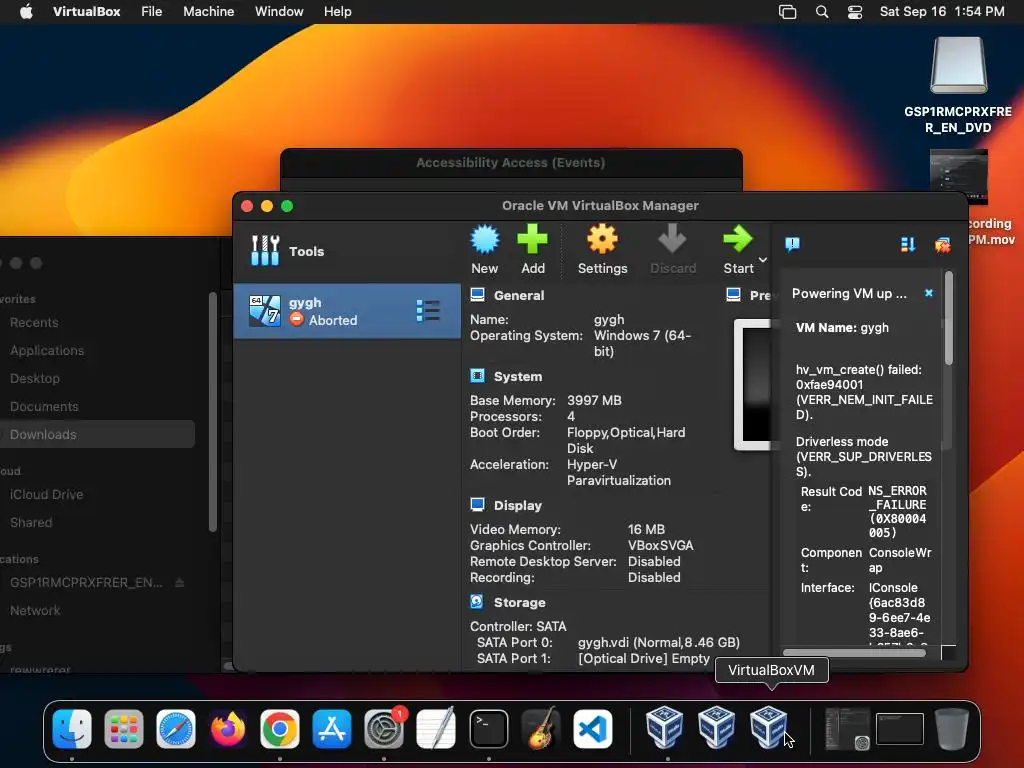Screen dimensions: 1024x768
Task: Click the VirtualBoxVM Dock icon under the tooltip
Action: (x=769, y=727)
